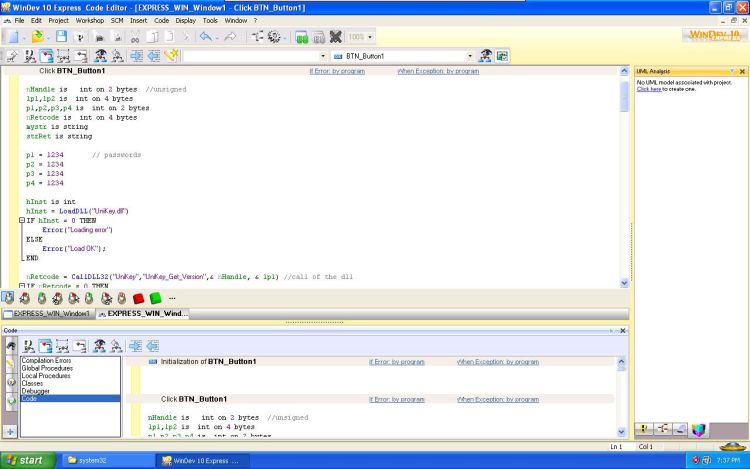Open the Workshop menu
This screenshot has height=469, width=750.
point(89,21)
